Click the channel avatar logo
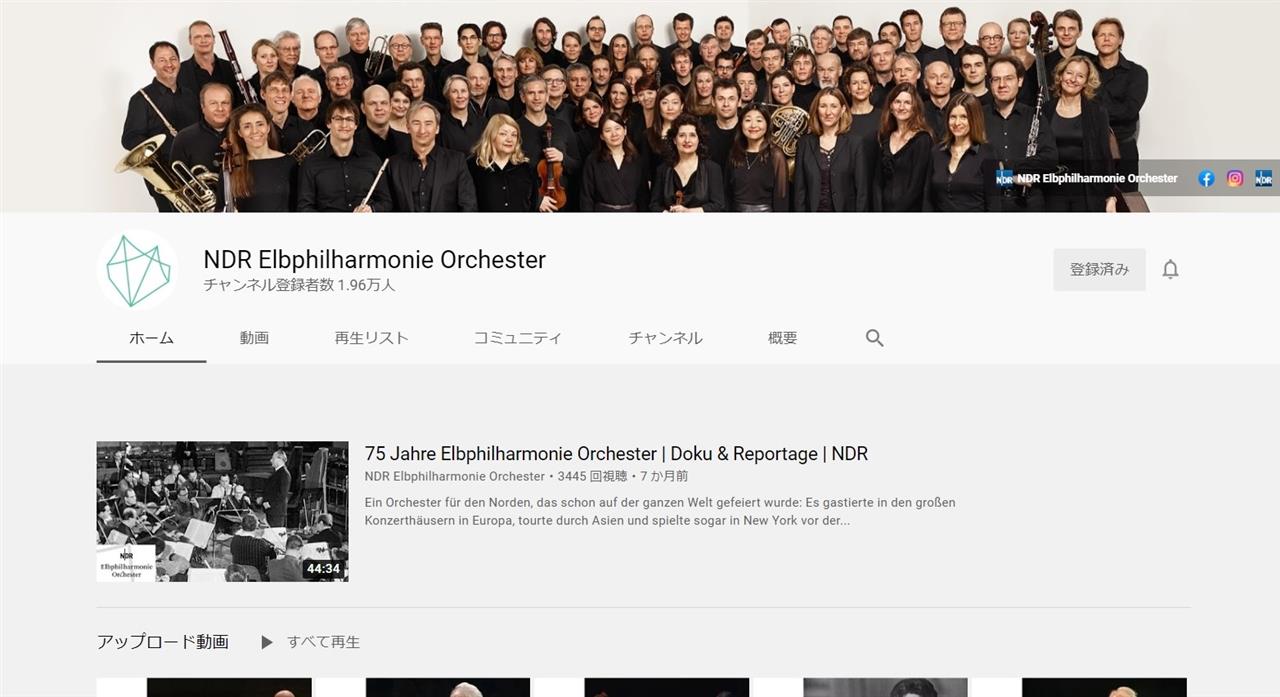Viewport: 1280px width, 697px height. 138,270
